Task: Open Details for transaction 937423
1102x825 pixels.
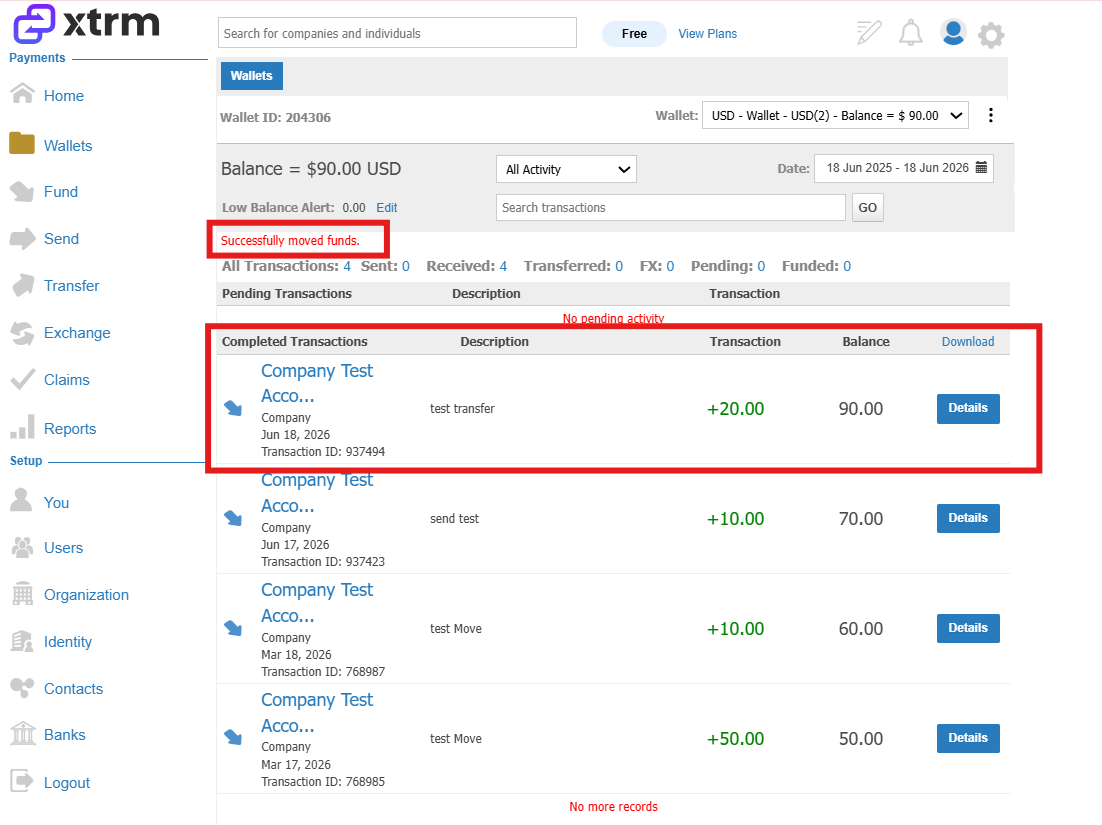Action: [968, 519]
